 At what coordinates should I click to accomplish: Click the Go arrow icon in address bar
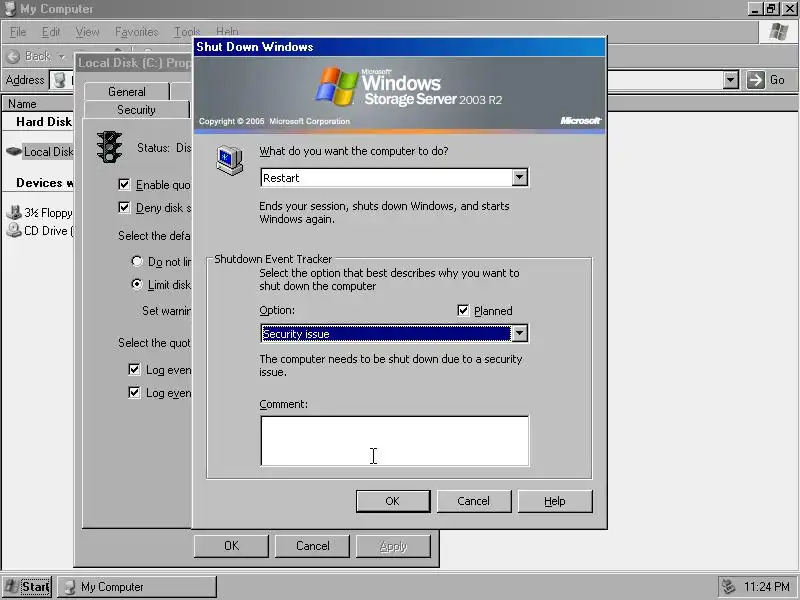point(756,80)
